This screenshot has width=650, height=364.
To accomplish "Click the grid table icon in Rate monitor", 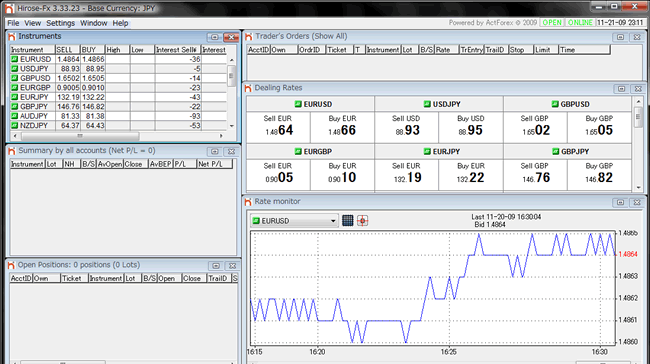I will pyautogui.click(x=348, y=221).
